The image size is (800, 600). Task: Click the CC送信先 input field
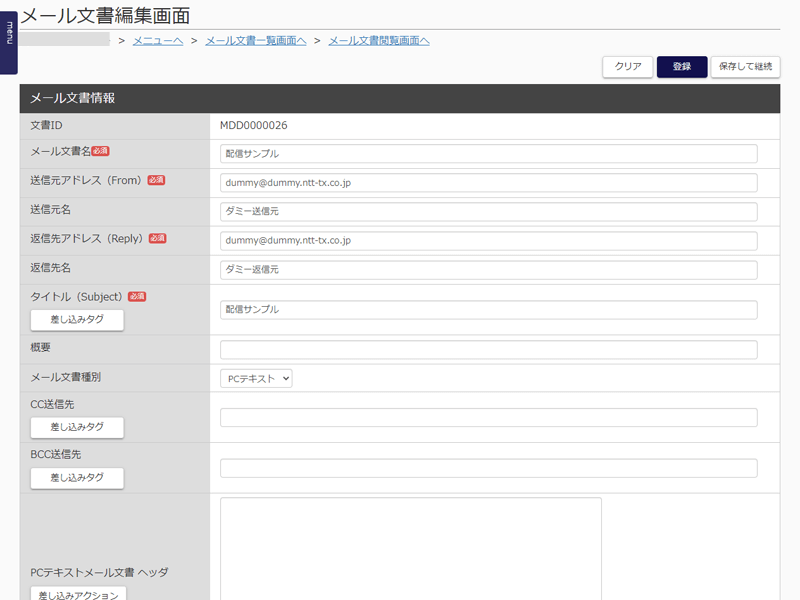(488, 417)
